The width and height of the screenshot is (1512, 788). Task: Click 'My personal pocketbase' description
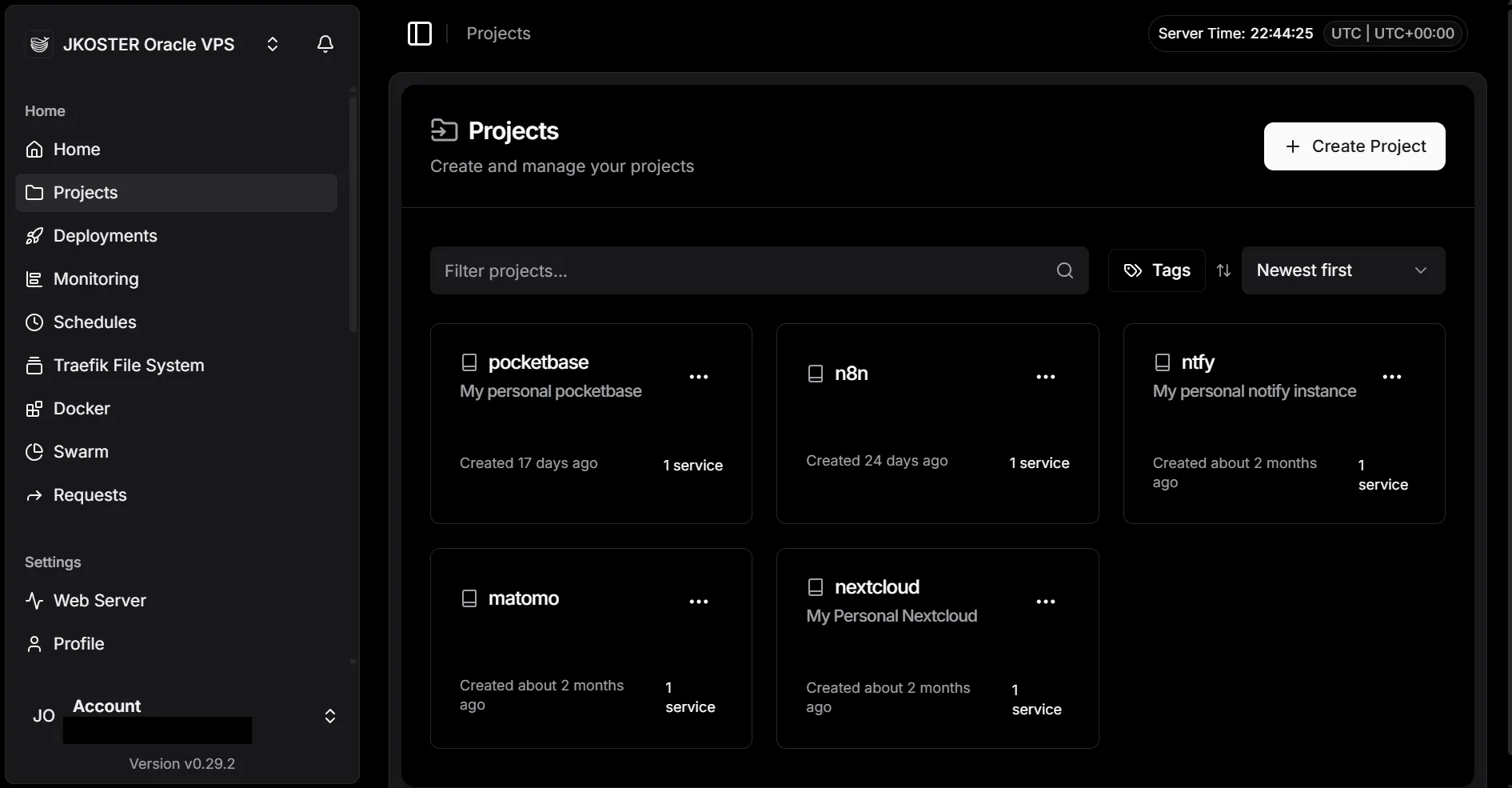(x=551, y=391)
